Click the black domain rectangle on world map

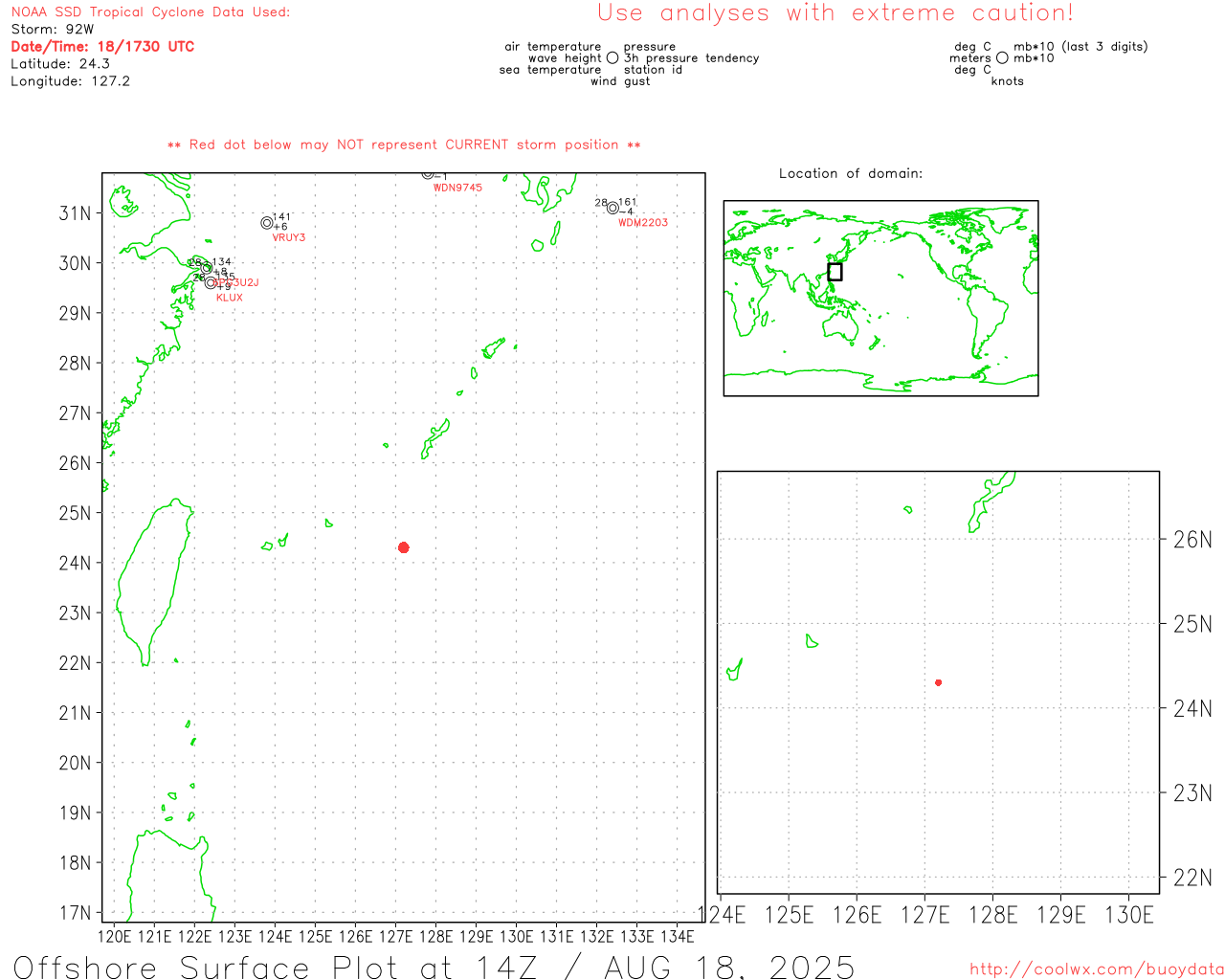pyautogui.click(x=835, y=272)
